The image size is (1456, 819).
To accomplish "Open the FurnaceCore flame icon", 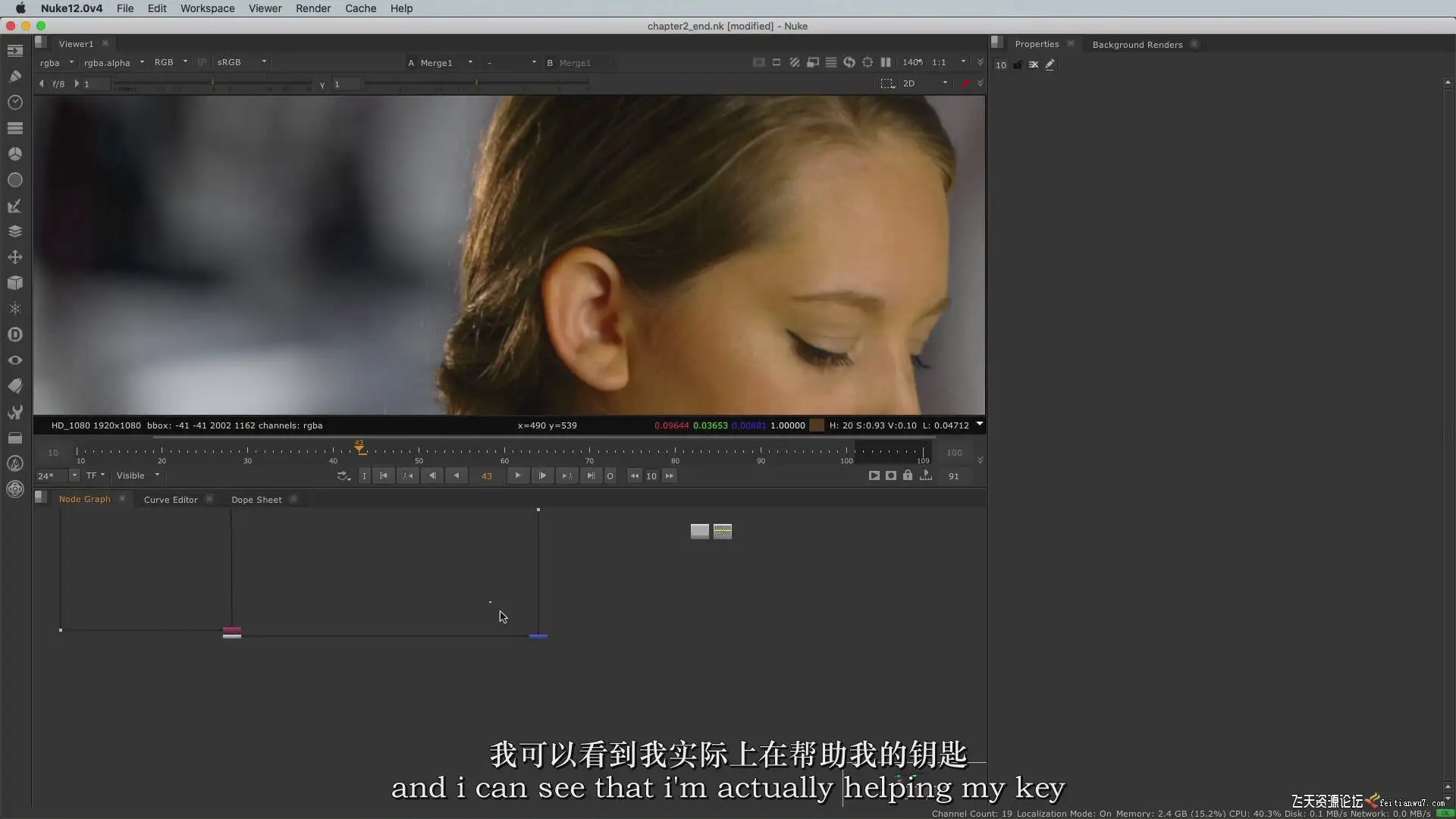I will pyautogui.click(x=15, y=463).
